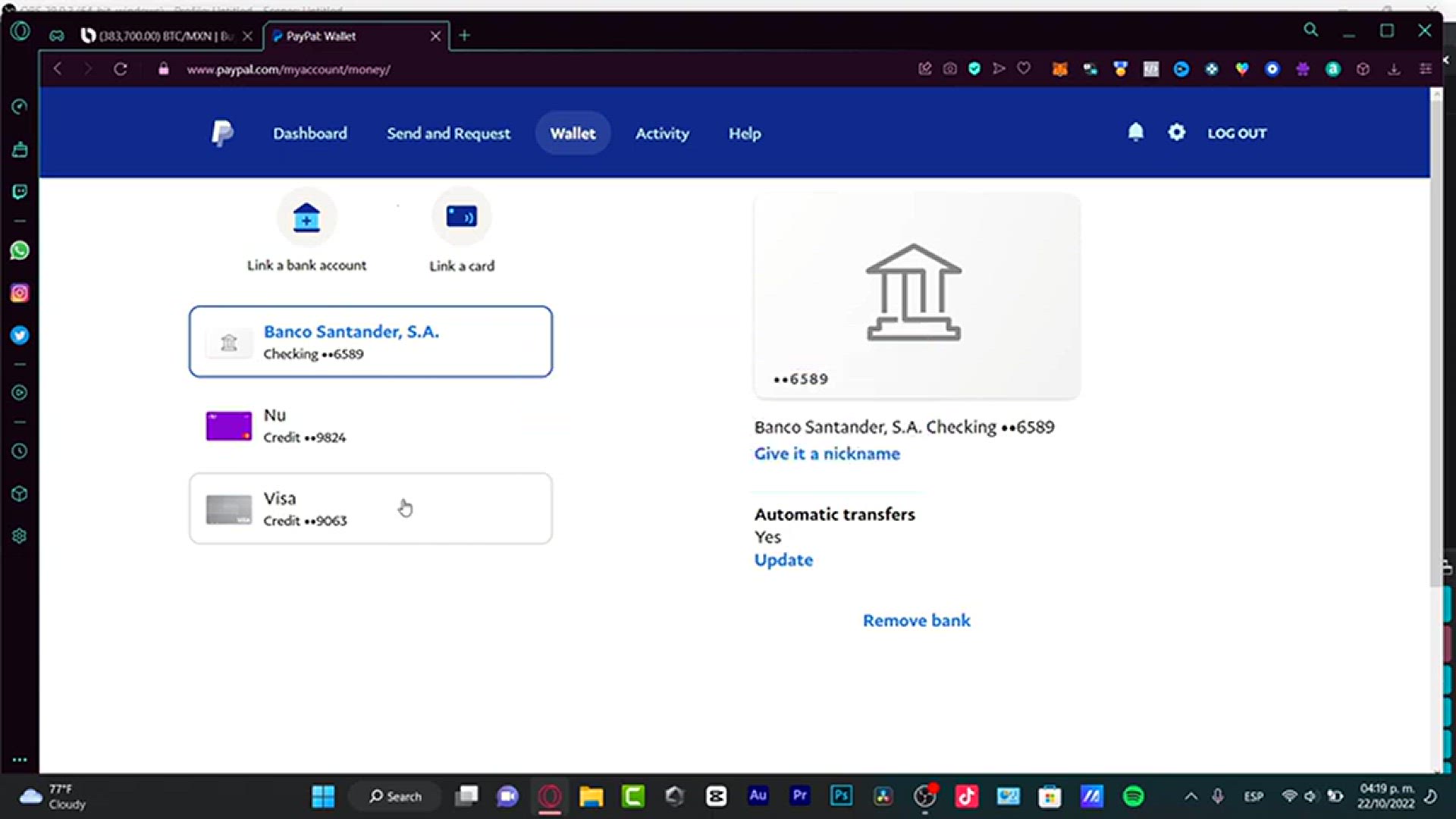Open Send and Request tab
Viewport: 1456px width, 819px height.
pyautogui.click(x=448, y=133)
